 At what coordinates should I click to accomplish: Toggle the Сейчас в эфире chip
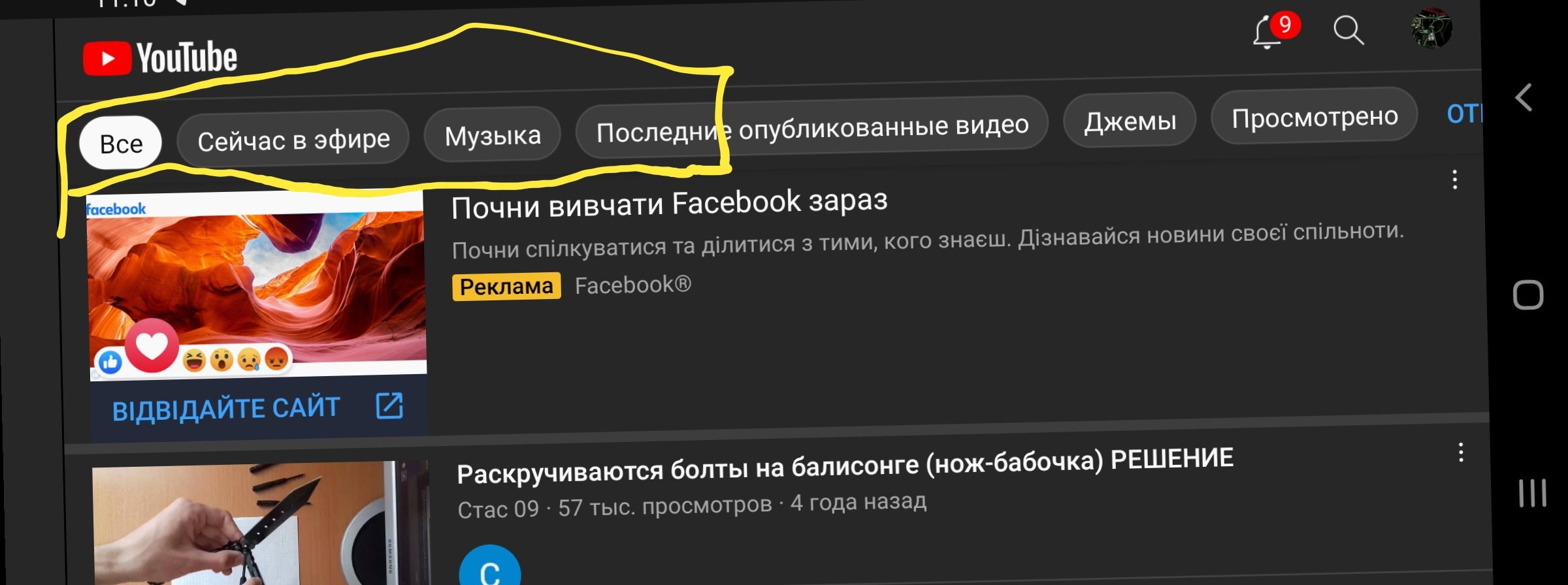coord(293,140)
